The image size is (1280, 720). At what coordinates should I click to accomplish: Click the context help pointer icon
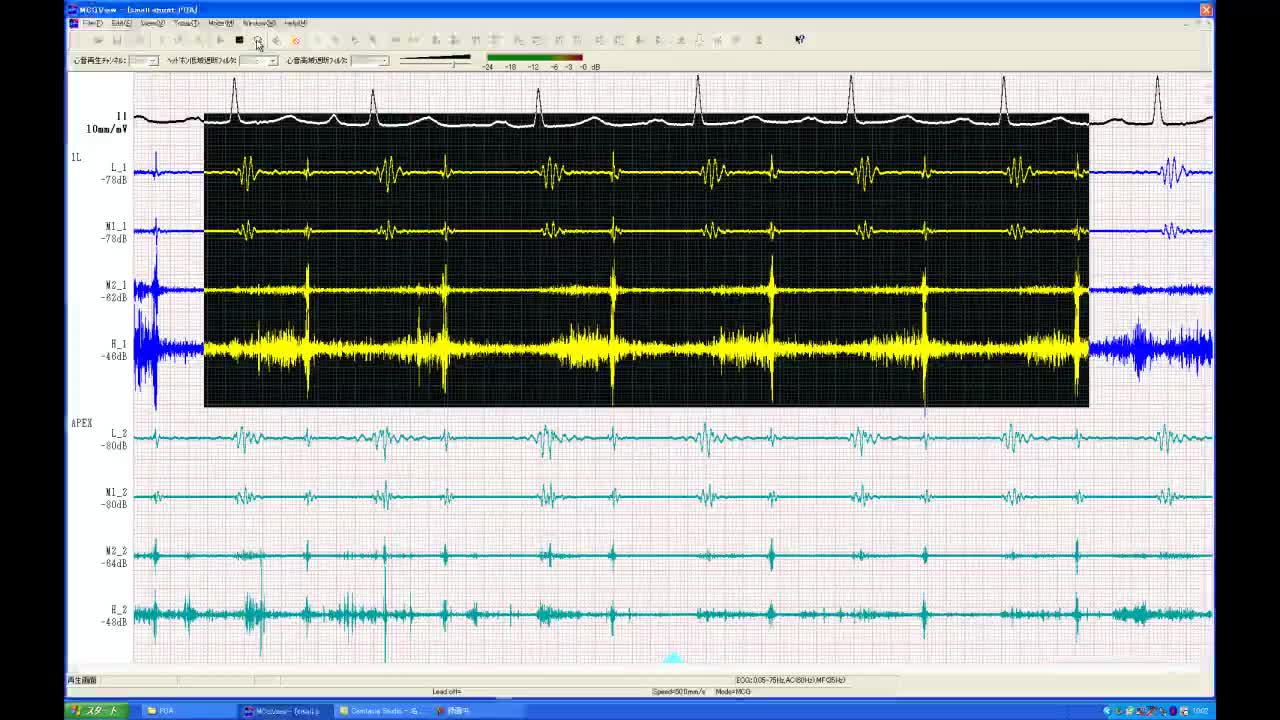click(799, 40)
